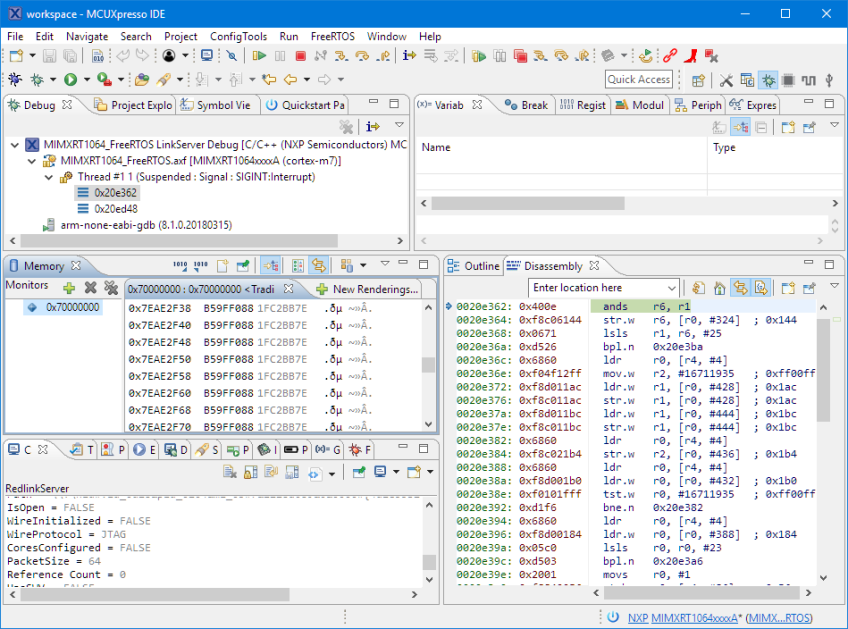848x629 pixels.
Task: Toggle Link Memory Rendering Panes
Action: (319, 266)
